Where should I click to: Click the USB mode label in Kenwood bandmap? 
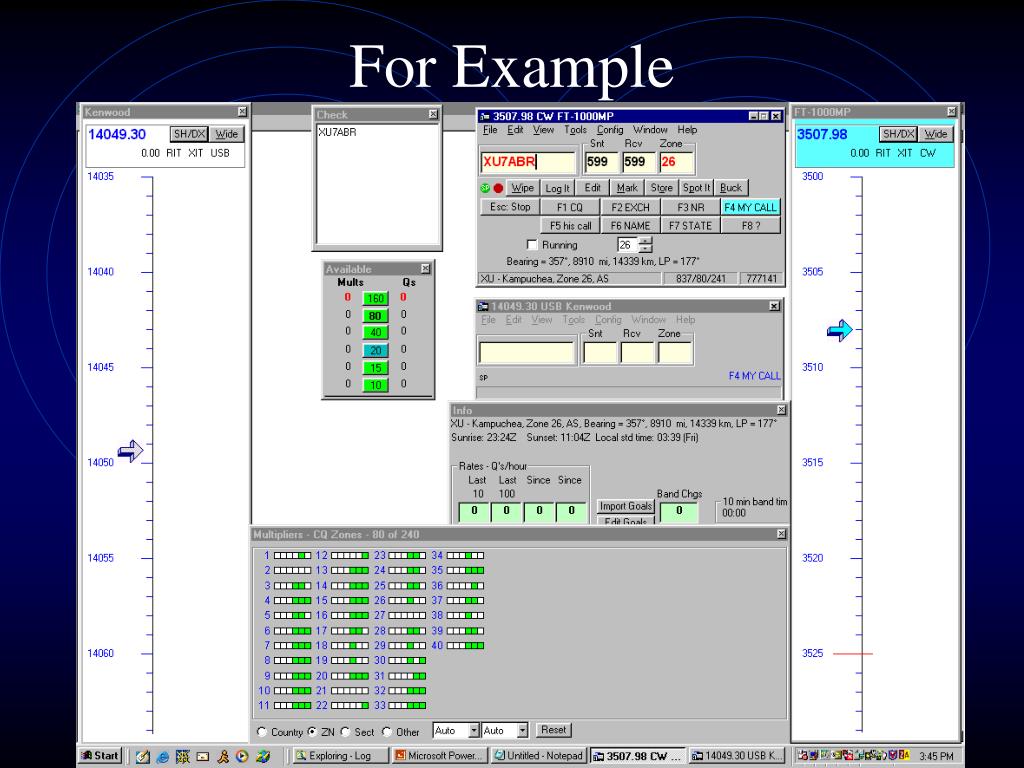[x=220, y=153]
